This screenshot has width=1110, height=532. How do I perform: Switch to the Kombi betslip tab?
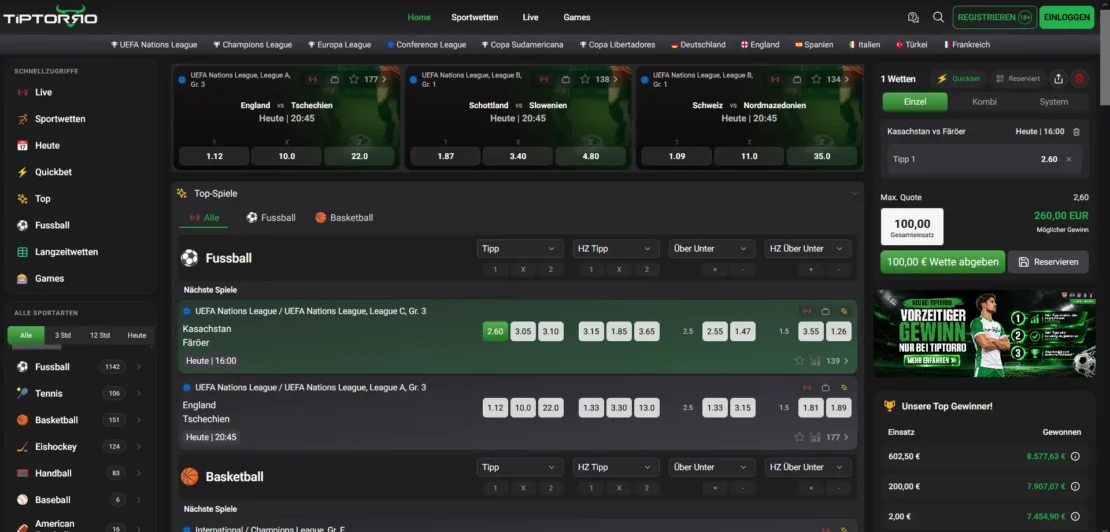984,102
